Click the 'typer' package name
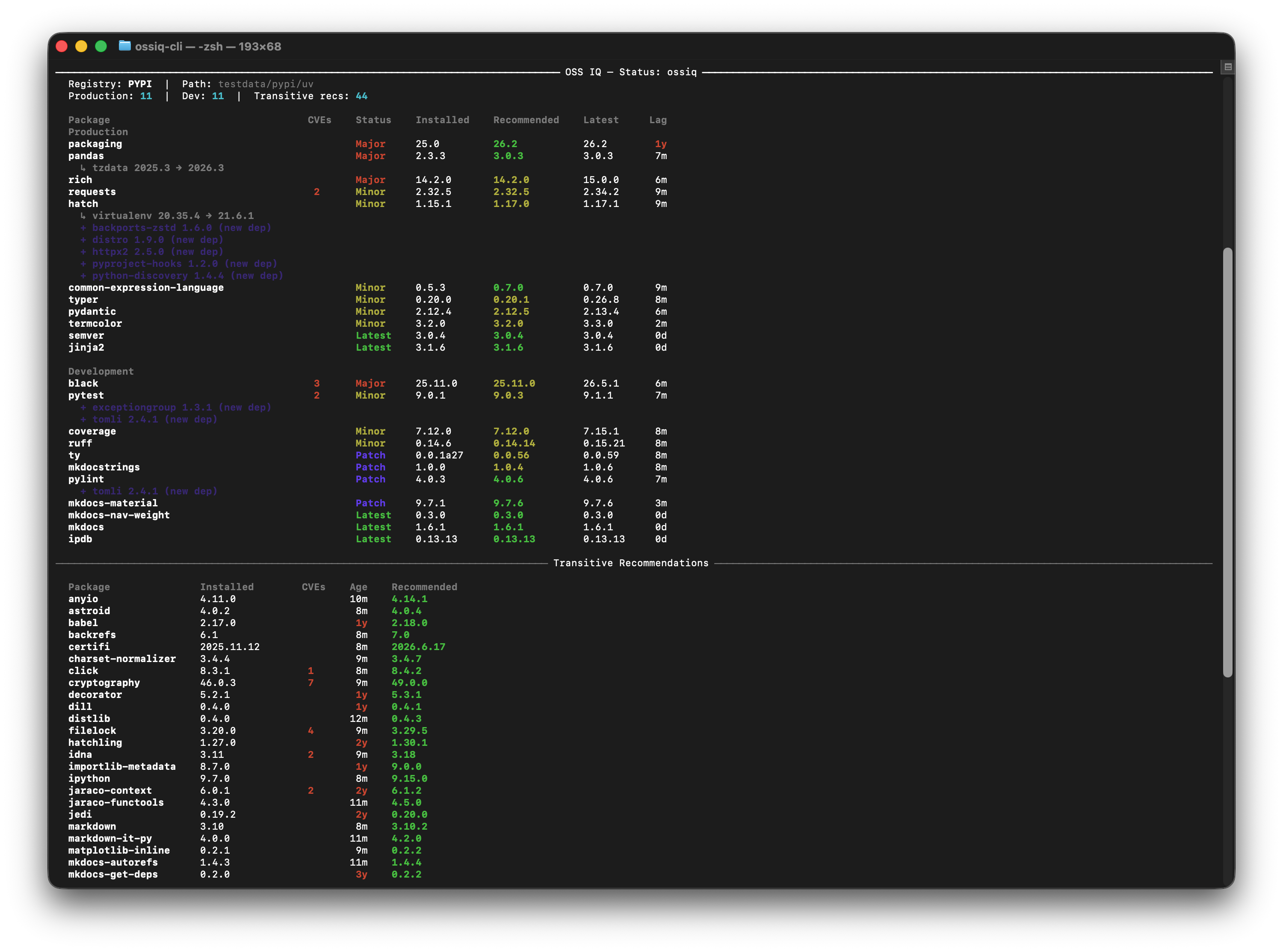 [x=83, y=300]
